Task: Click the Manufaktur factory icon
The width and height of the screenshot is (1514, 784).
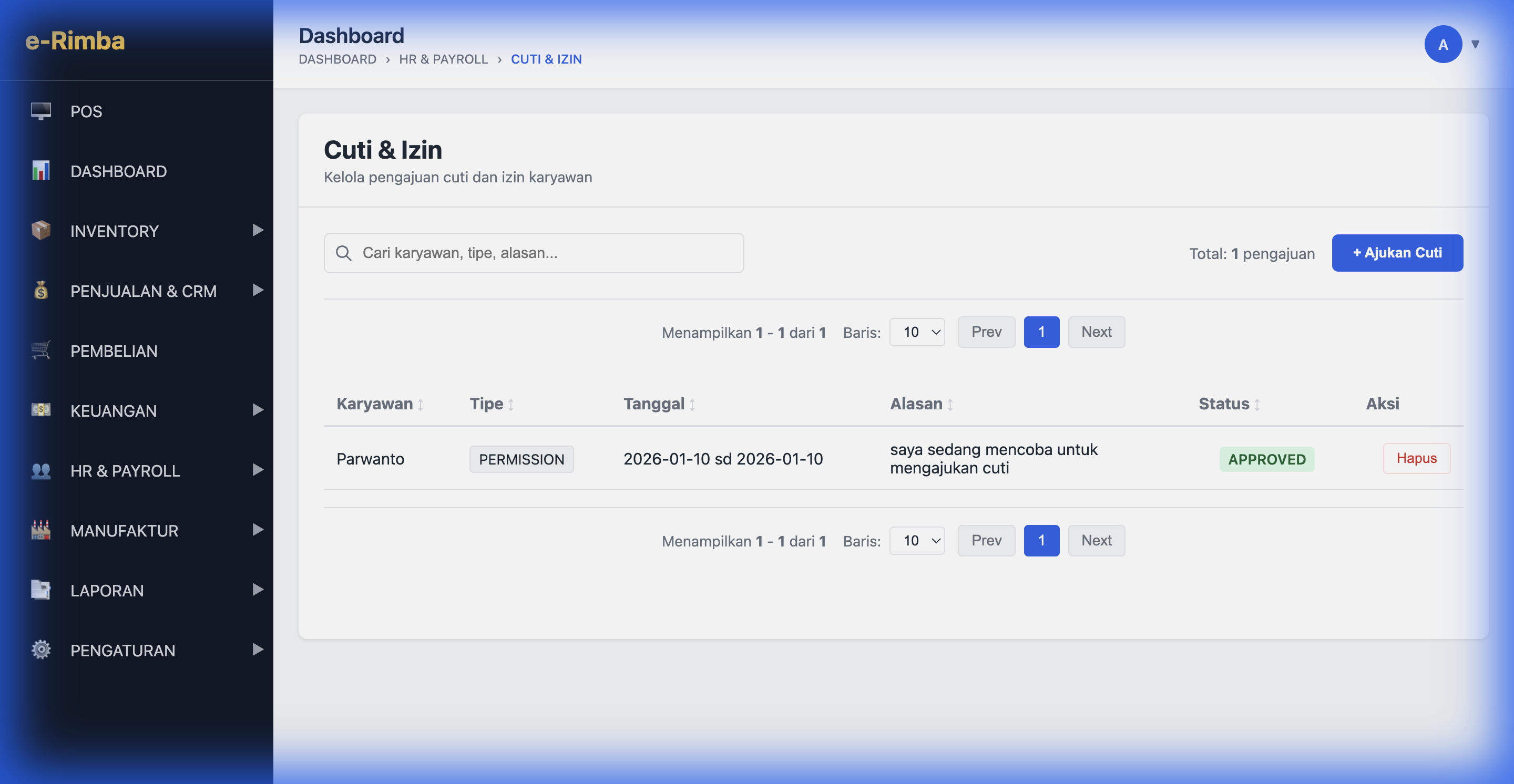Action: point(40,530)
